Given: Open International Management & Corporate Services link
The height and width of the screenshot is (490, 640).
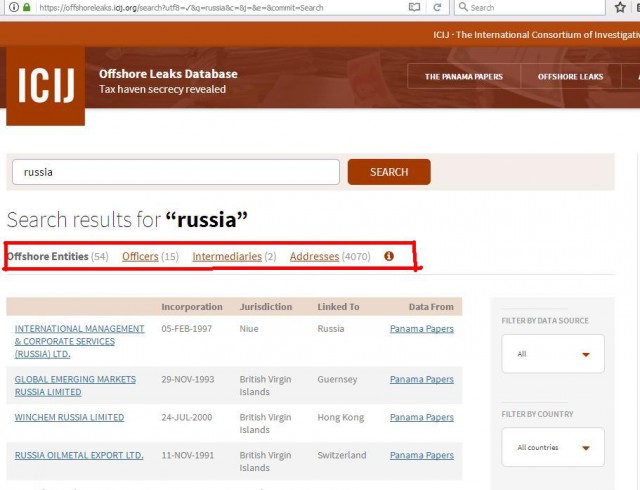Looking at the screenshot, I should [x=80, y=341].
